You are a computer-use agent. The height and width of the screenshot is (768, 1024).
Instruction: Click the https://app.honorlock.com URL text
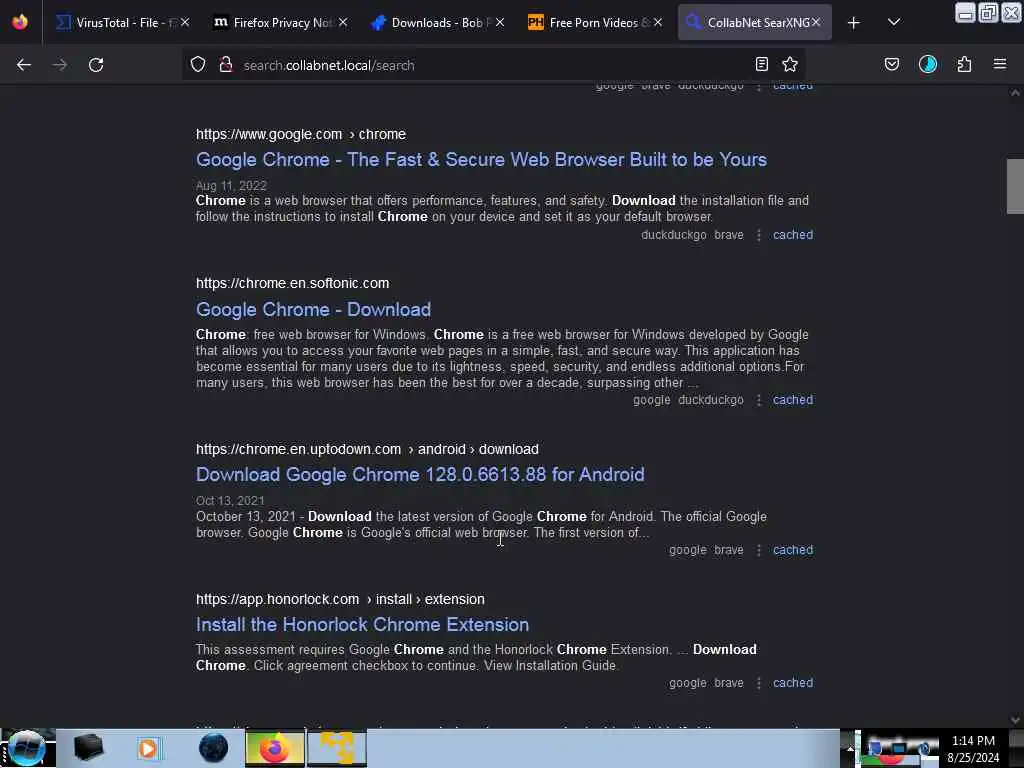click(278, 600)
